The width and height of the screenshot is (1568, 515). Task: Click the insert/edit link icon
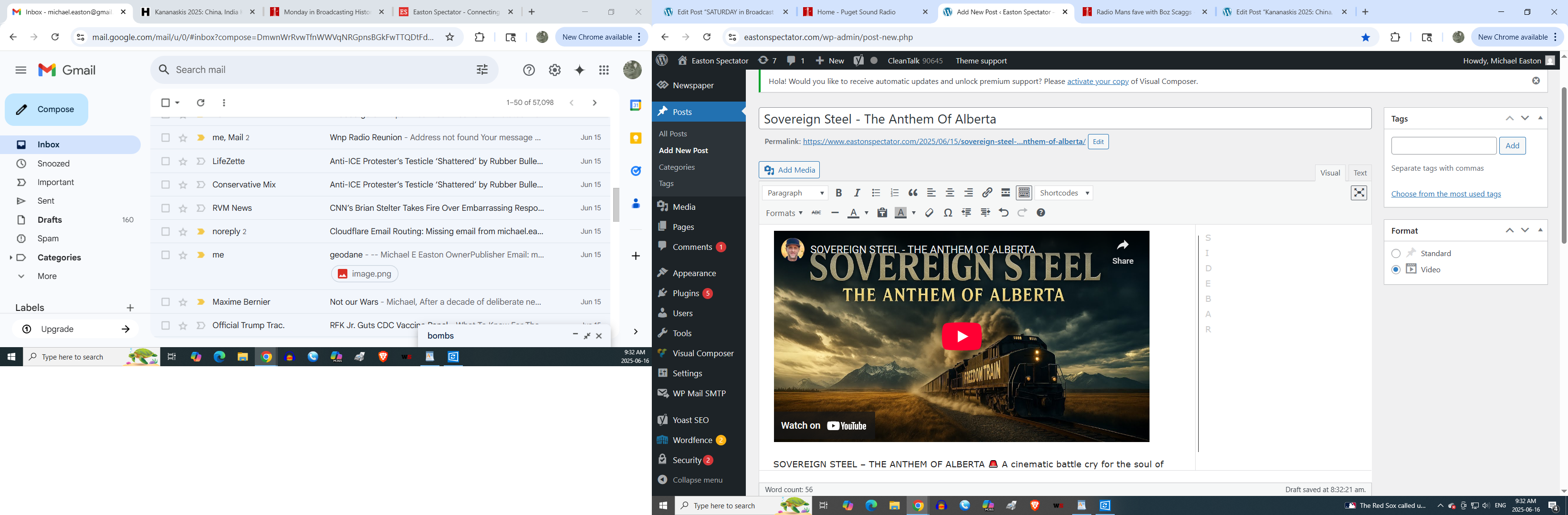(987, 193)
